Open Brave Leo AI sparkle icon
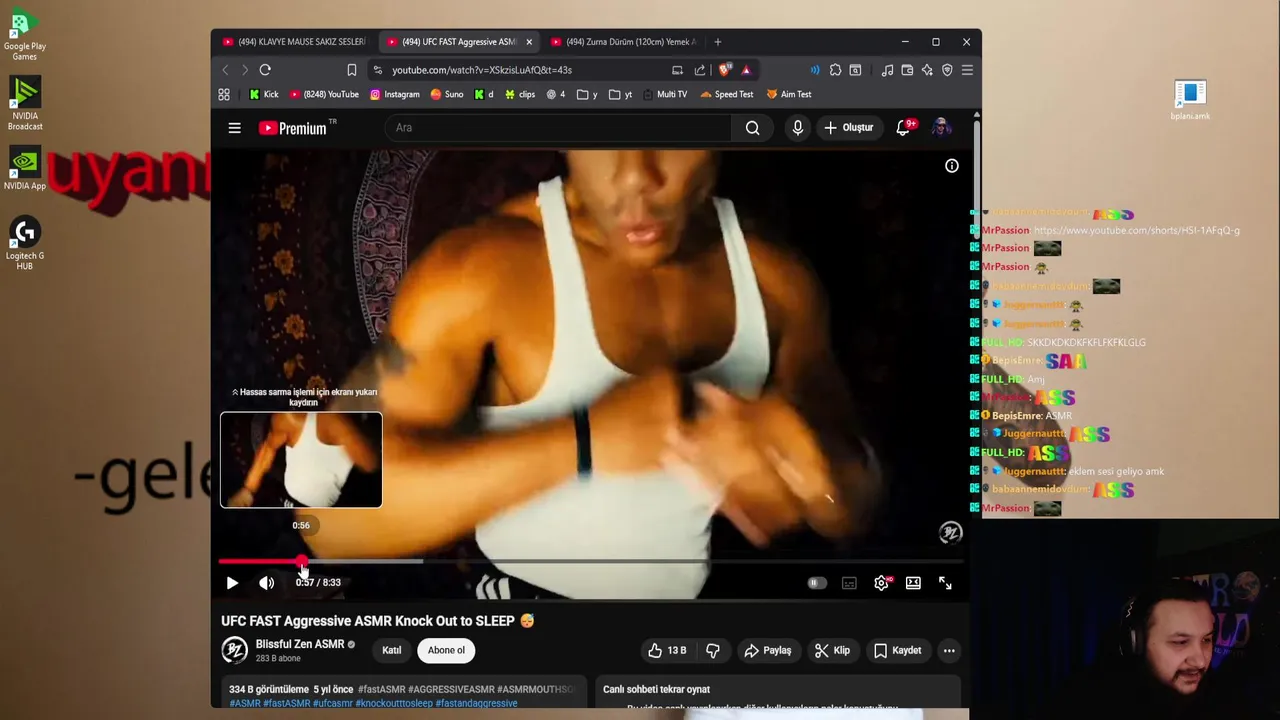This screenshot has height=720, width=1280. click(x=927, y=70)
